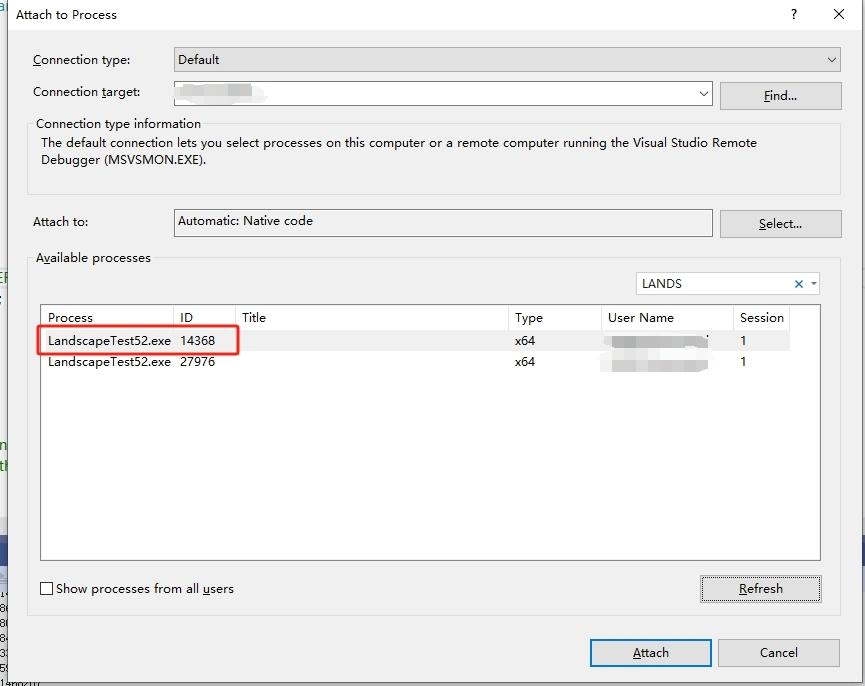Expand the Connection target combo box arrow
The height and width of the screenshot is (686, 865).
coord(703,94)
